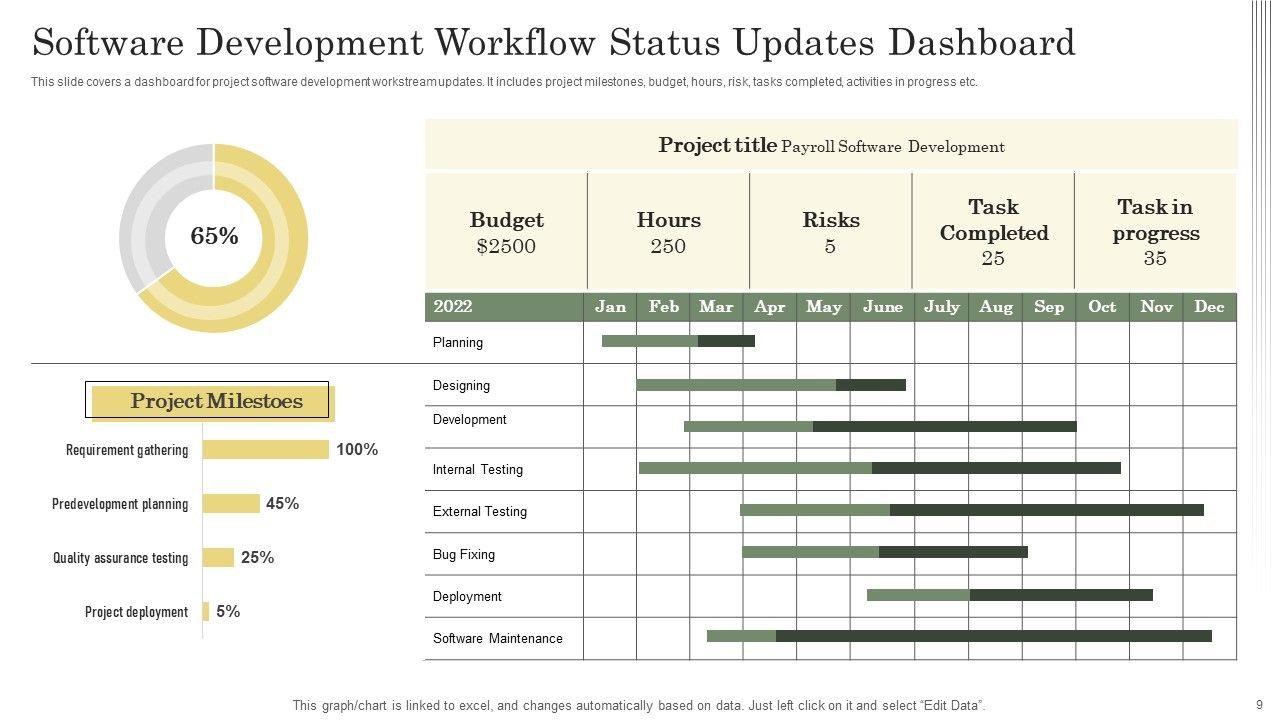Click the Task in progress 35 card
Viewport: 1280px width, 720px height.
point(1155,232)
